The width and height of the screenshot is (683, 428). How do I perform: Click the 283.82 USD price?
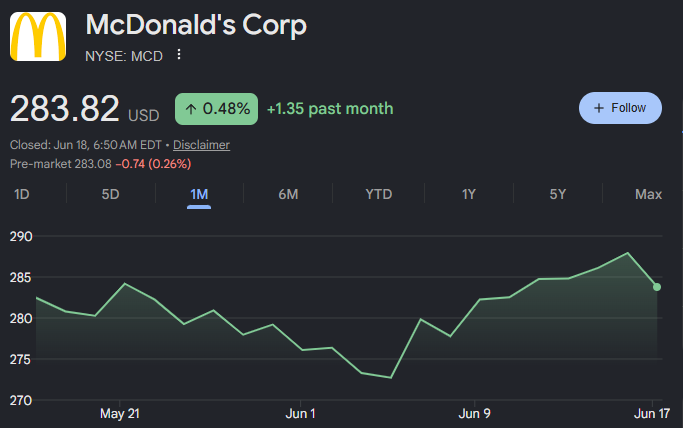[85, 109]
